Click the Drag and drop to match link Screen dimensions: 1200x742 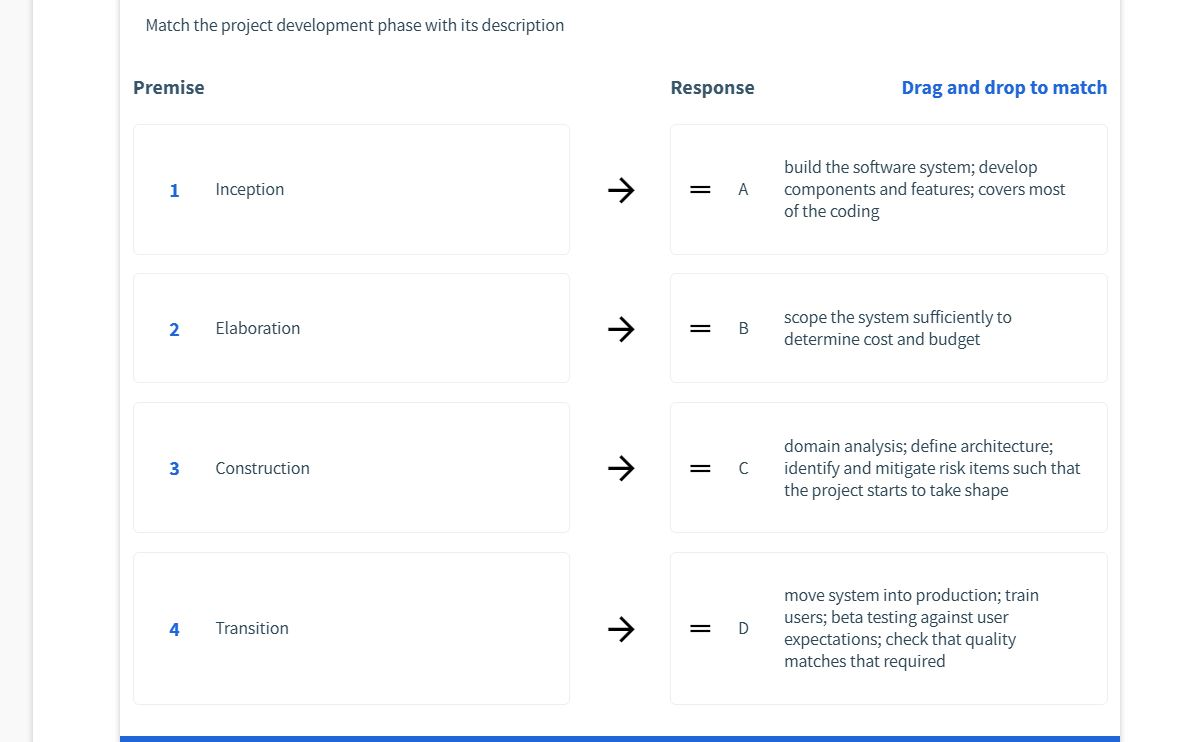pyautogui.click(x=1004, y=87)
